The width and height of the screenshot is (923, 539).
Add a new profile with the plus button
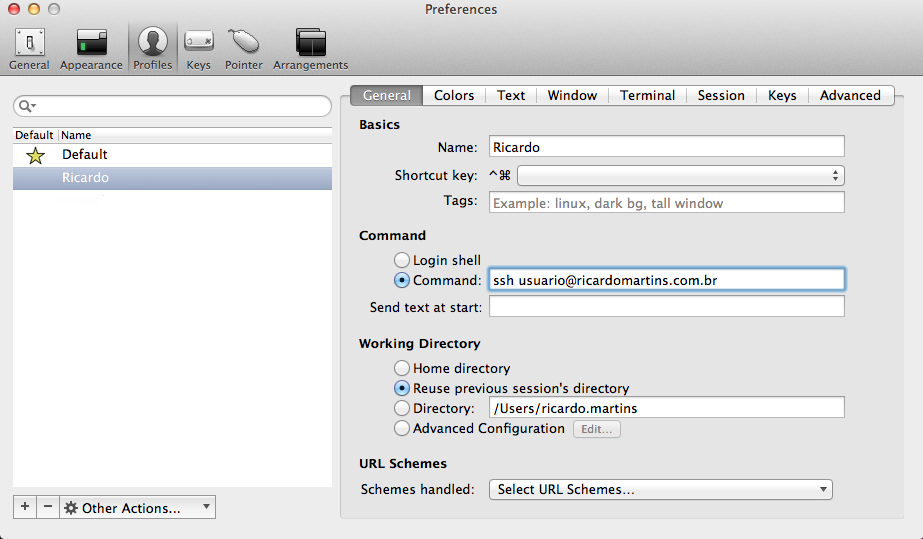pyautogui.click(x=25, y=507)
